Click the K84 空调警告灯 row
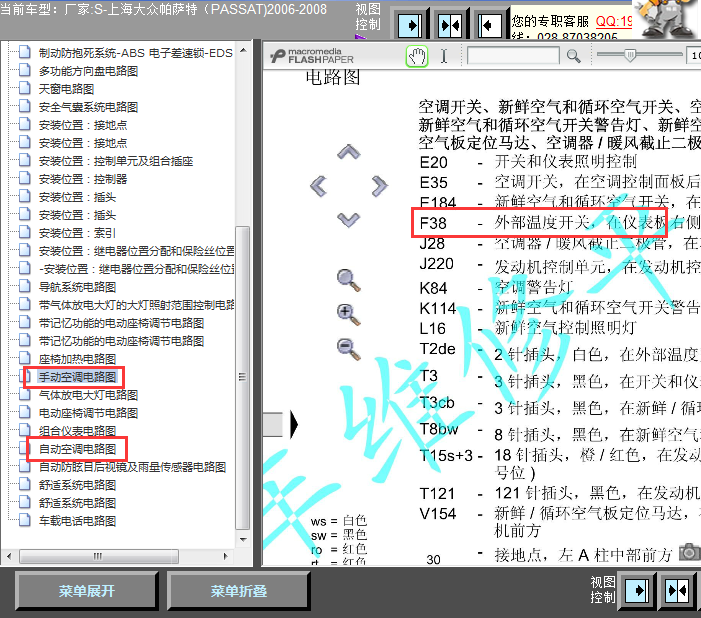This screenshot has height=618, width=701. [x=496, y=288]
